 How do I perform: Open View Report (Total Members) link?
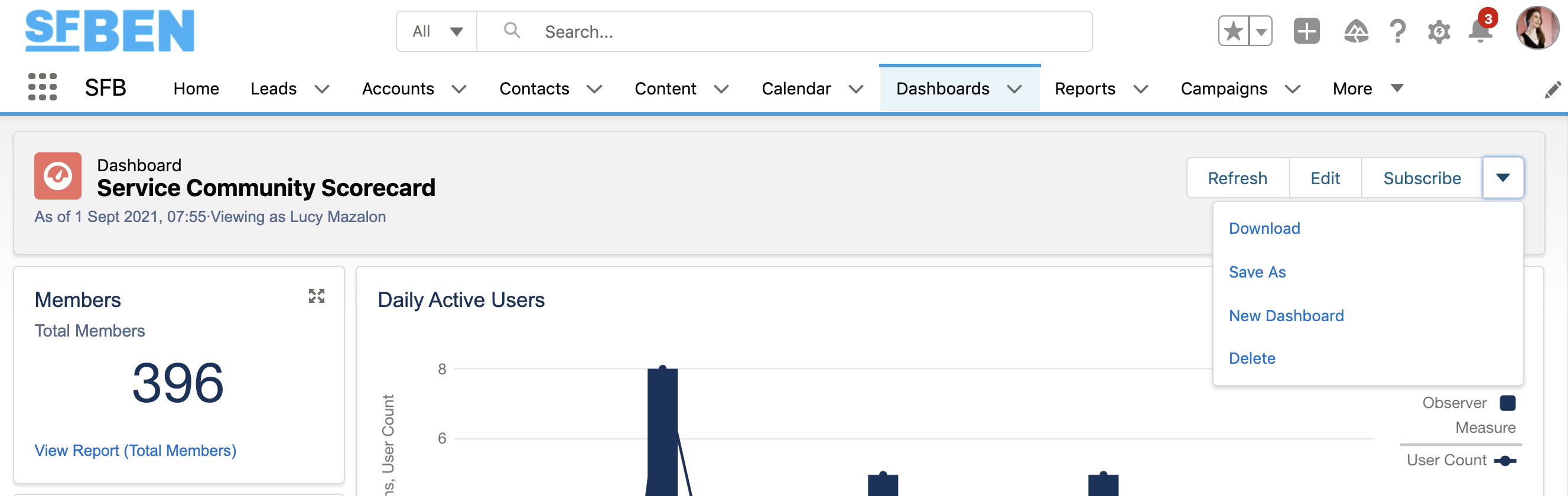pyautogui.click(x=135, y=451)
